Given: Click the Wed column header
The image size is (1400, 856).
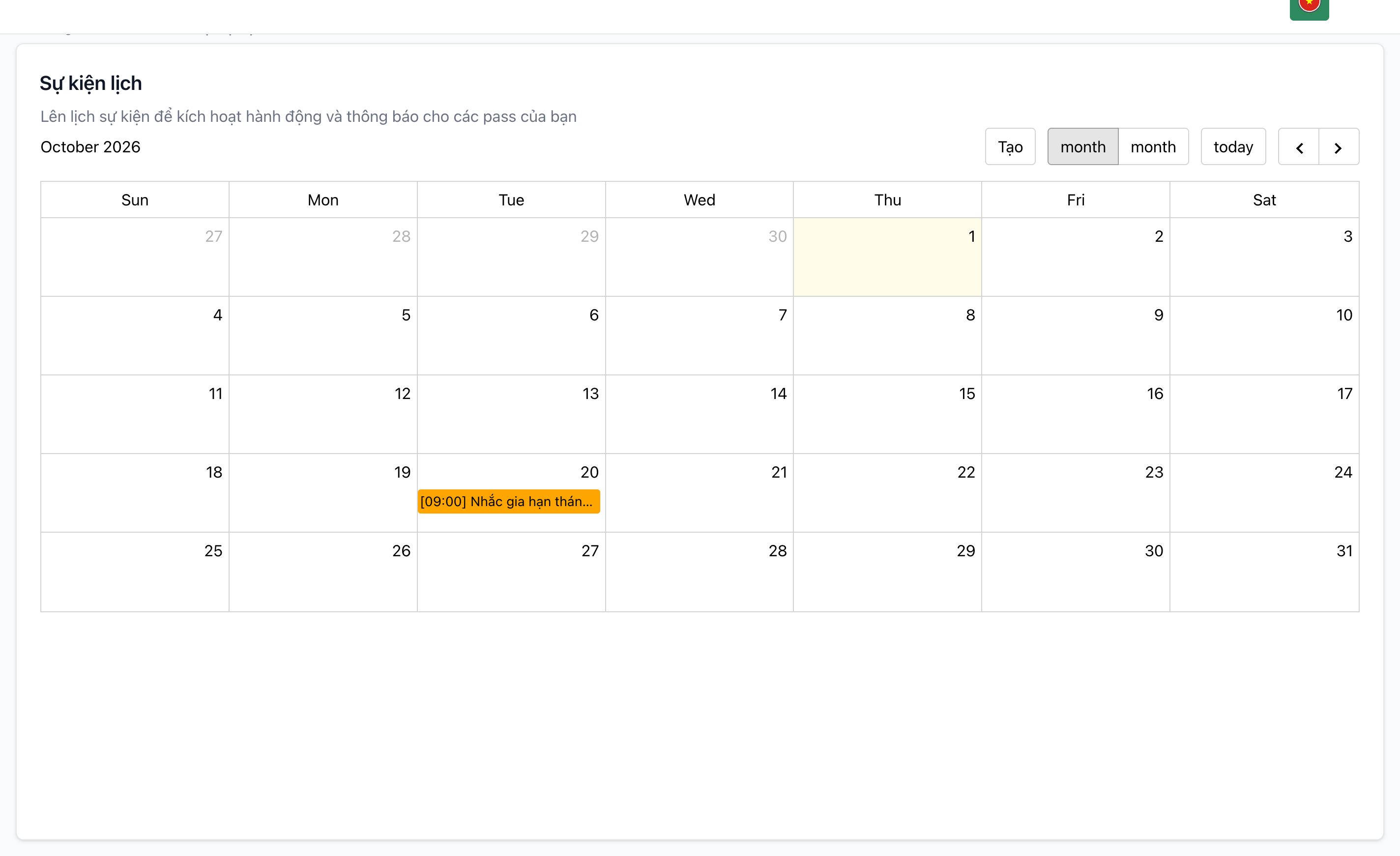Looking at the screenshot, I should [700, 200].
